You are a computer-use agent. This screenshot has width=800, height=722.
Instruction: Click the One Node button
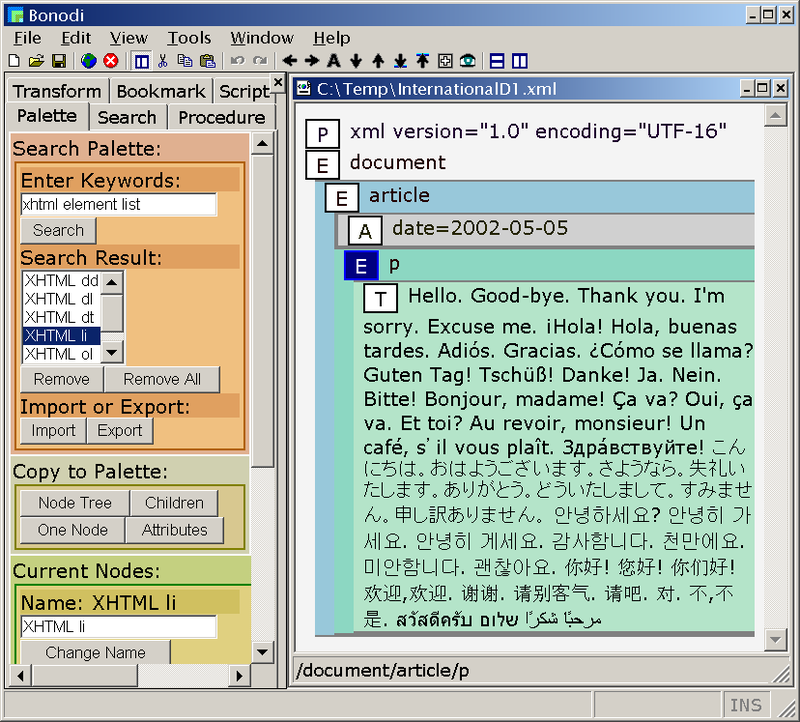[72, 530]
